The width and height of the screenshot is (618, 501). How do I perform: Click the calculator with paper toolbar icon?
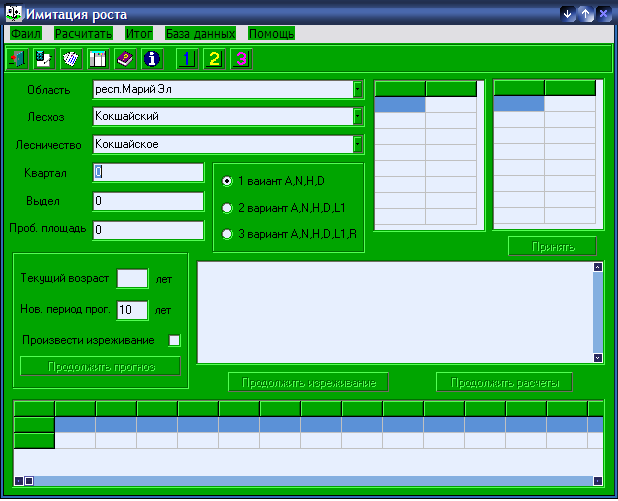(x=44, y=59)
